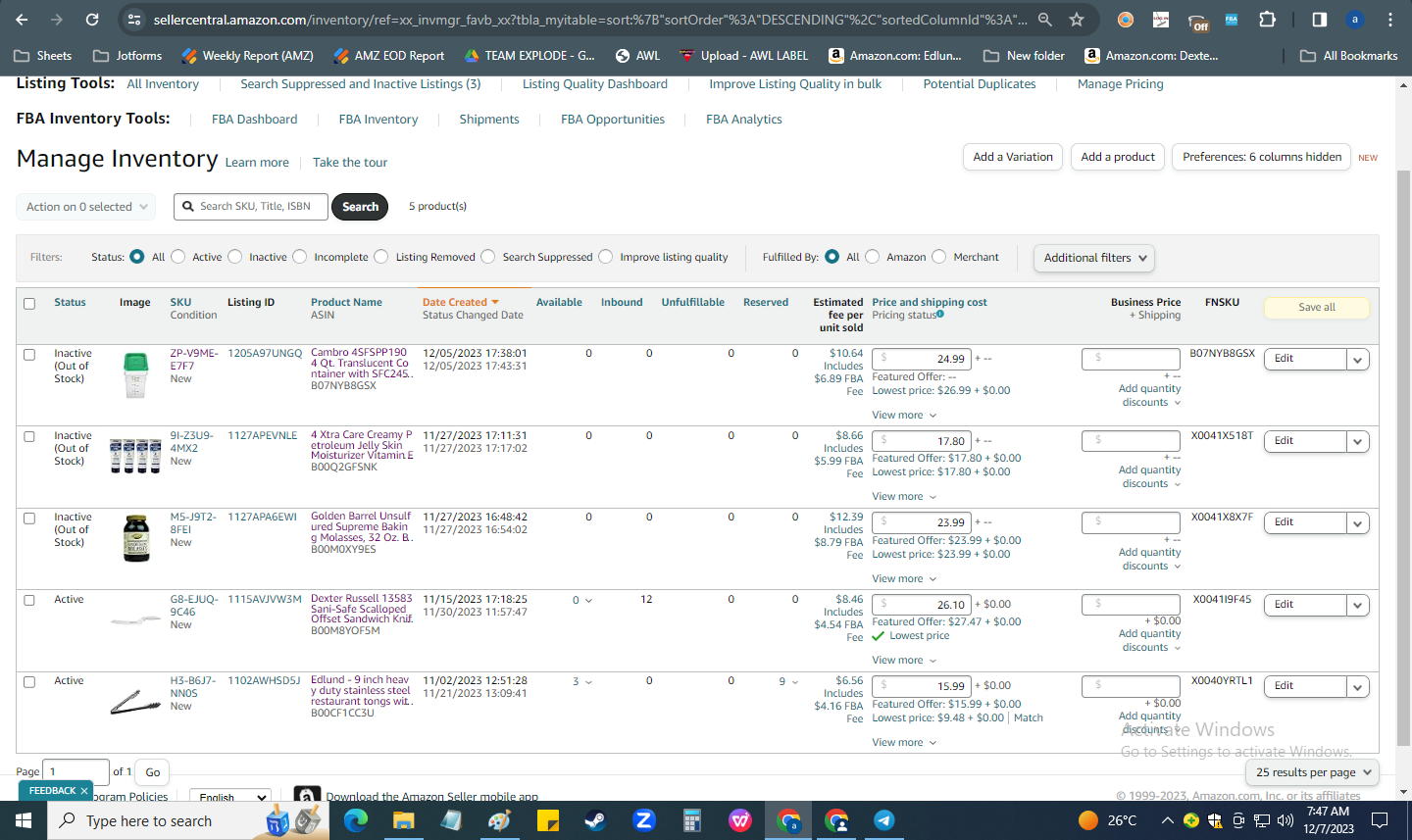Reload the page with the refresh icon
This screenshot has width=1412, height=840.
tap(92, 20)
